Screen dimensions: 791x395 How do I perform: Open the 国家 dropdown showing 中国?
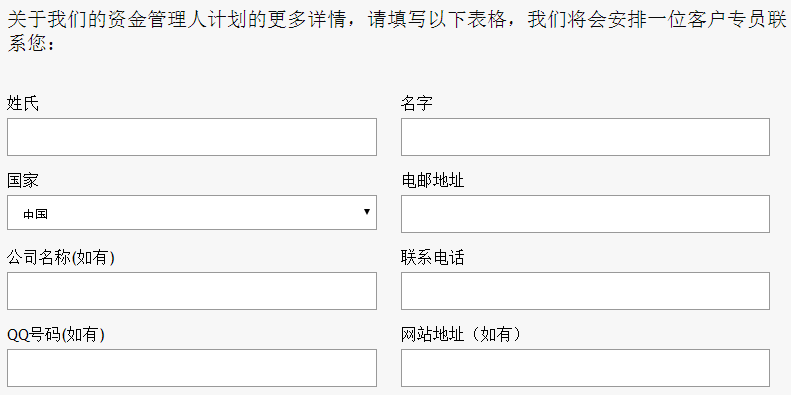[192, 212]
